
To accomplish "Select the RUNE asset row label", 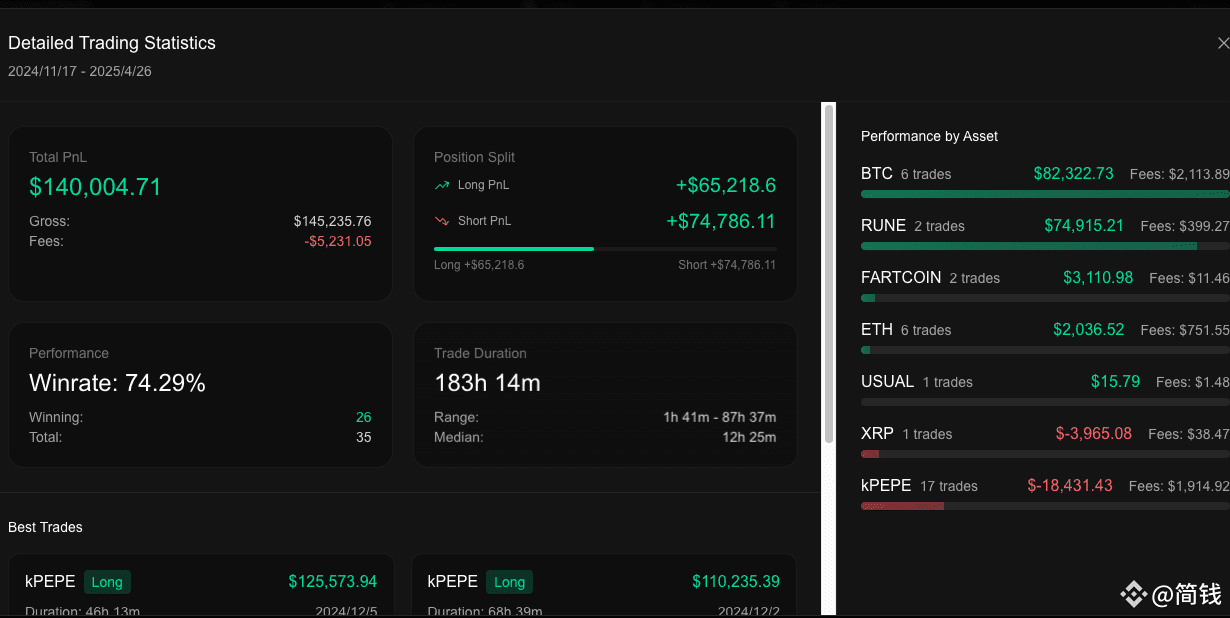I will point(883,225).
